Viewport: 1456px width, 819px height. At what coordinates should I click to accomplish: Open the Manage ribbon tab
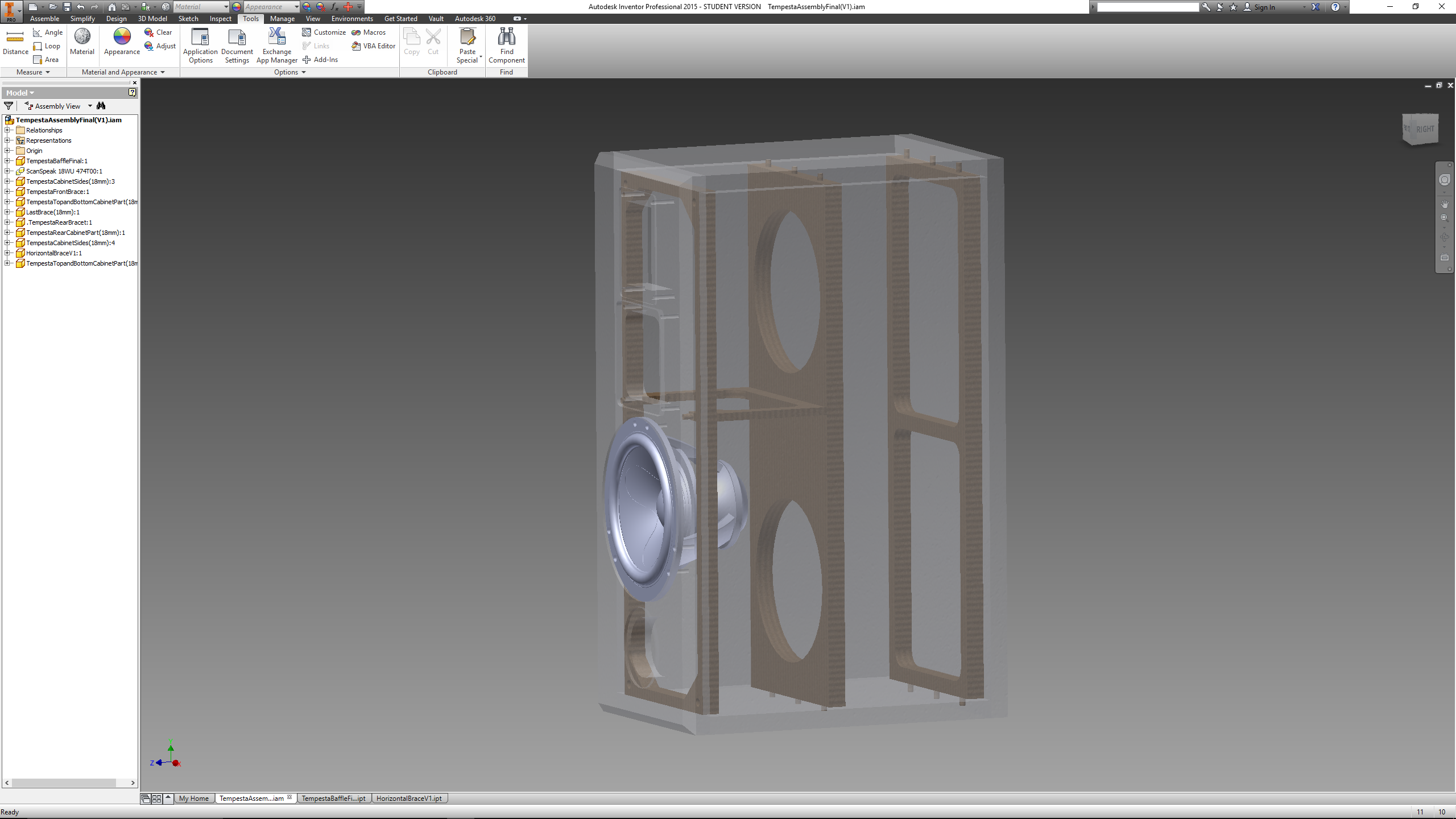[x=282, y=18]
